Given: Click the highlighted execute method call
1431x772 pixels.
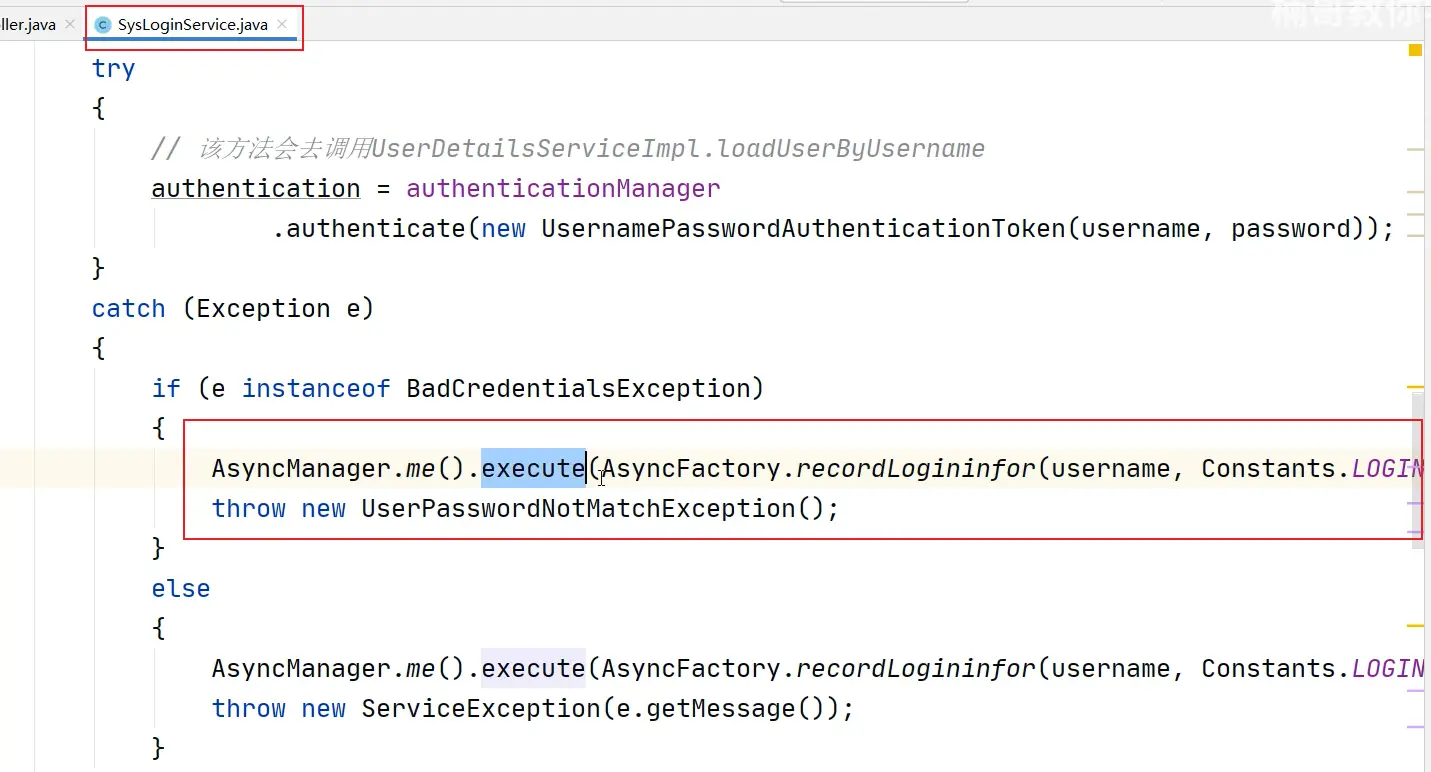Looking at the screenshot, I should (533, 468).
